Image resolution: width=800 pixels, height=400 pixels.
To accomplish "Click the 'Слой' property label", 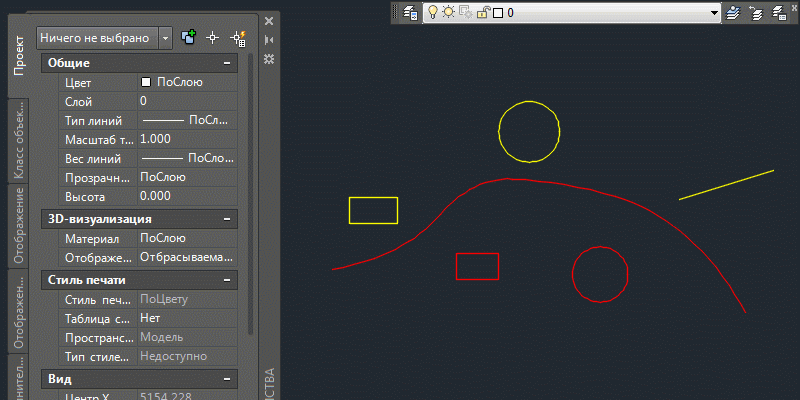I will click(x=79, y=102).
